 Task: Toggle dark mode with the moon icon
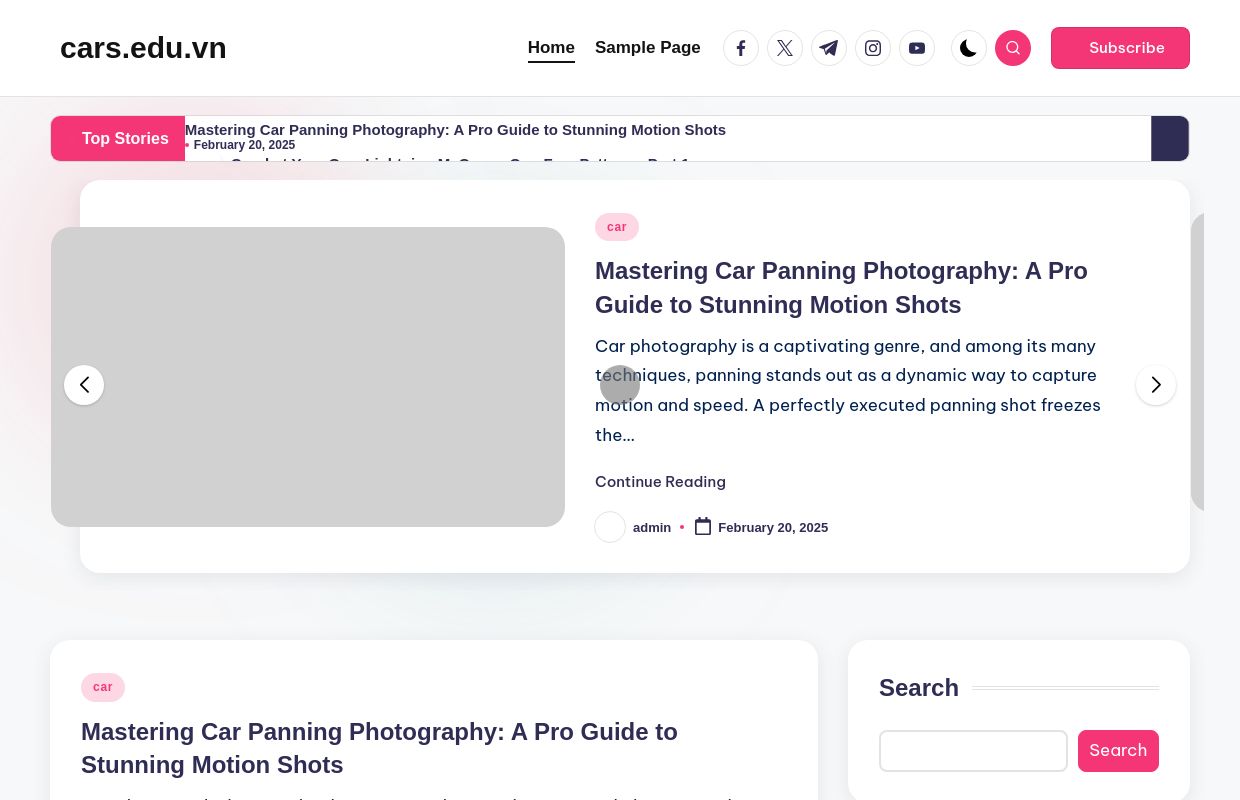tap(969, 48)
